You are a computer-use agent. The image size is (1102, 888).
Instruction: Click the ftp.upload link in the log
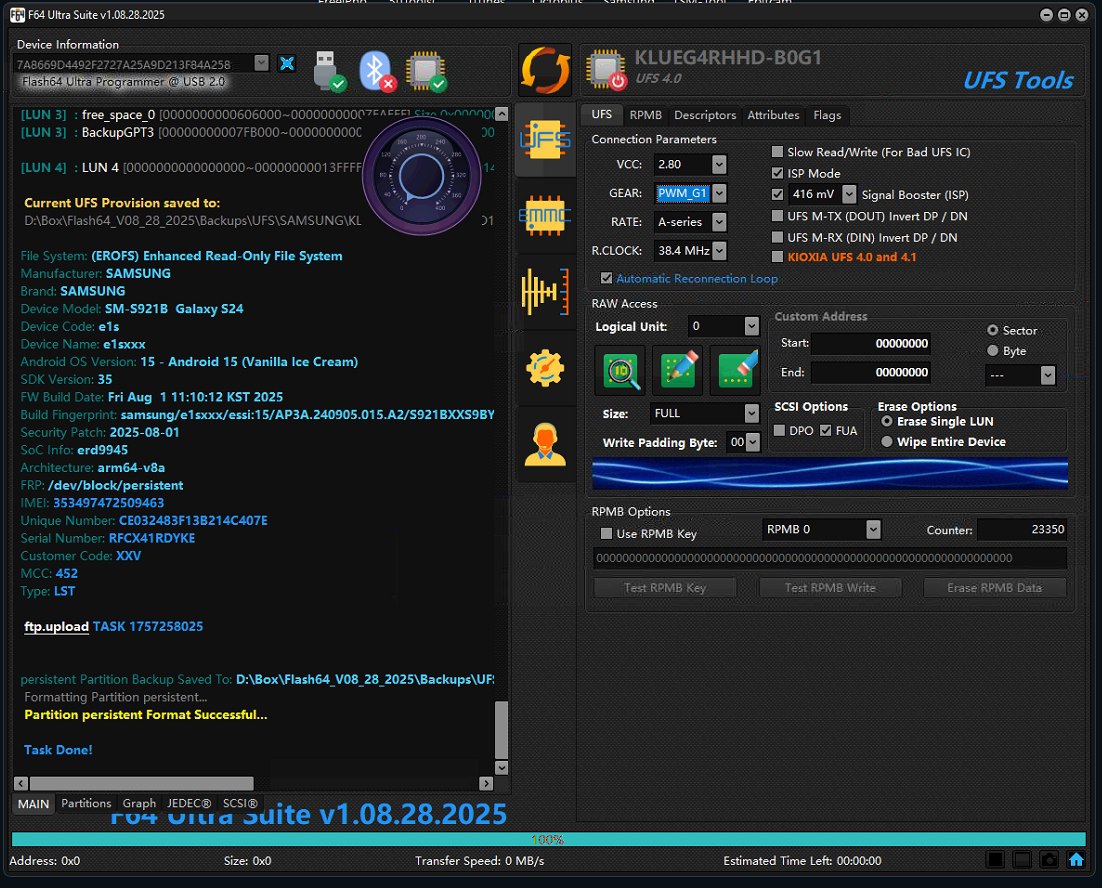56,627
